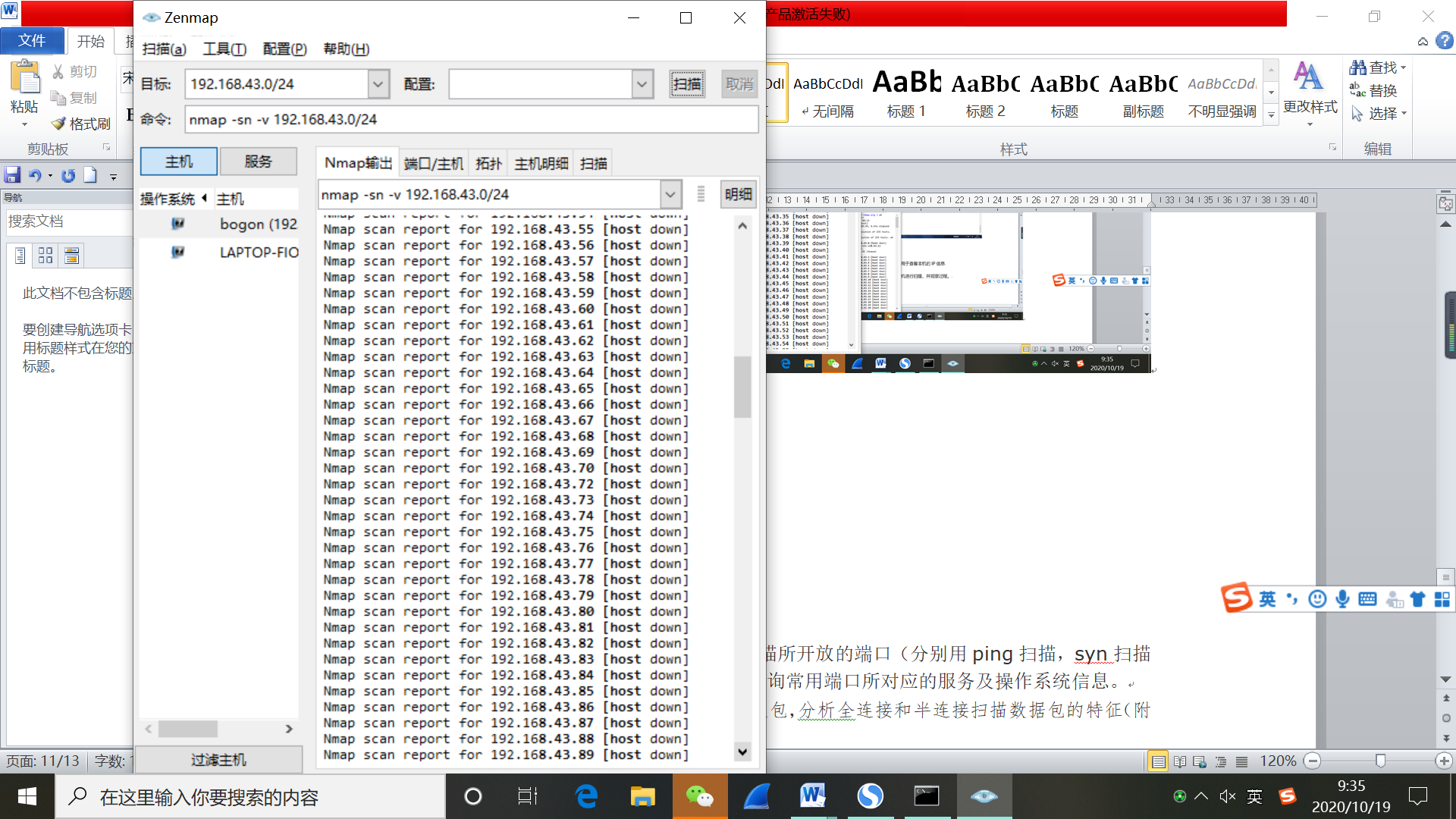This screenshot has height=819, width=1456.
Task: Expand the target address dropdown
Action: [x=378, y=84]
